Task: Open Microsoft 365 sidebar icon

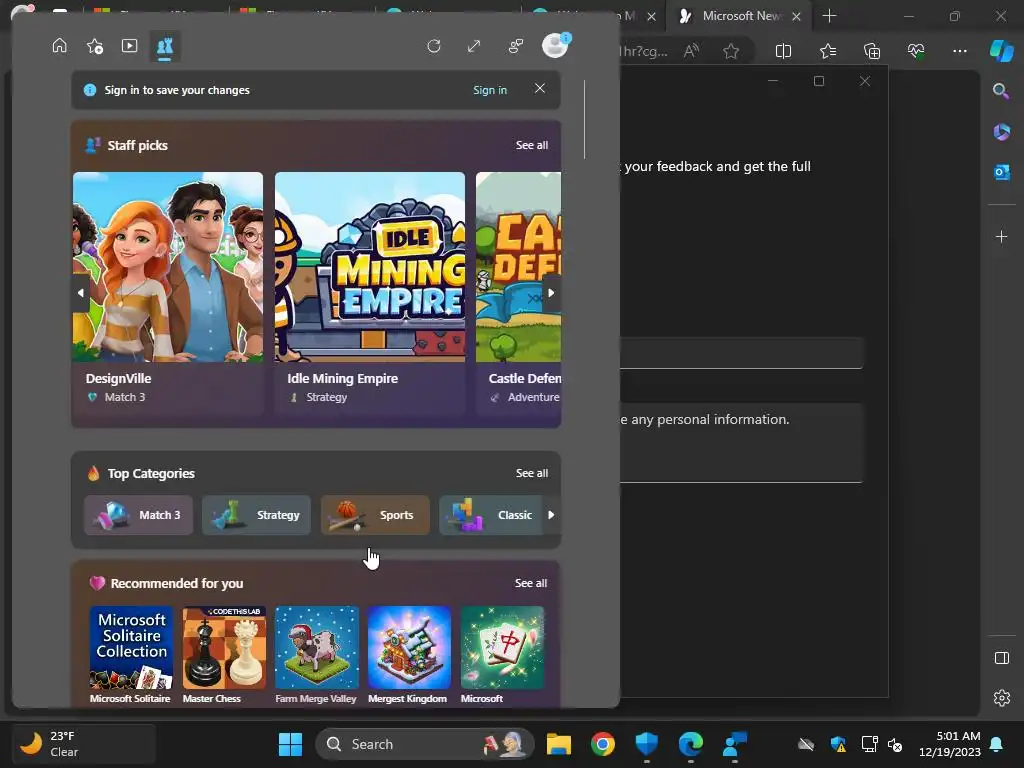Action: click(x=1001, y=131)
